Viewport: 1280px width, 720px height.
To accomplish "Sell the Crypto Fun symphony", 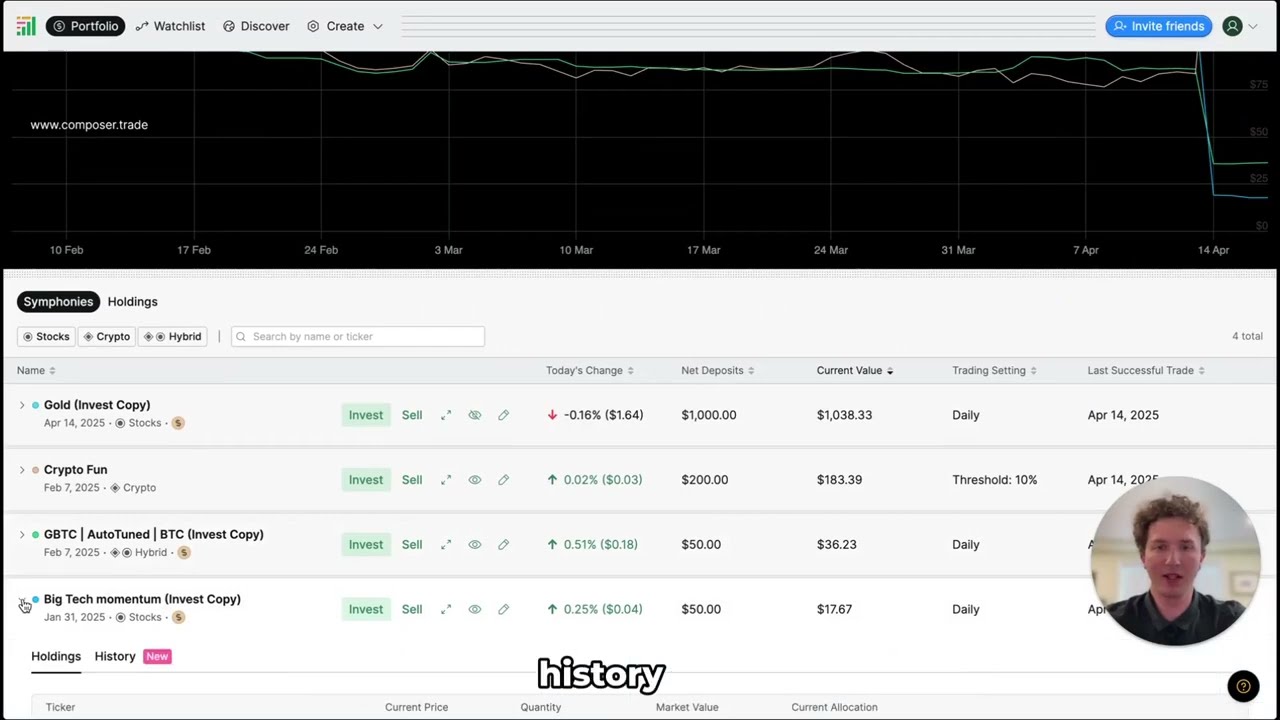I will point(412,480).
